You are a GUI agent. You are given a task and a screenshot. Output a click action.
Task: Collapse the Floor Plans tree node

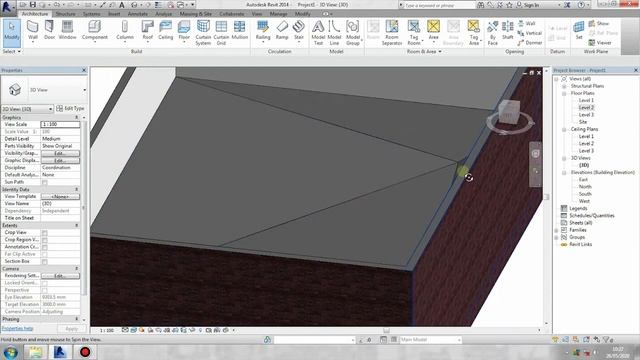coord(564,93)
